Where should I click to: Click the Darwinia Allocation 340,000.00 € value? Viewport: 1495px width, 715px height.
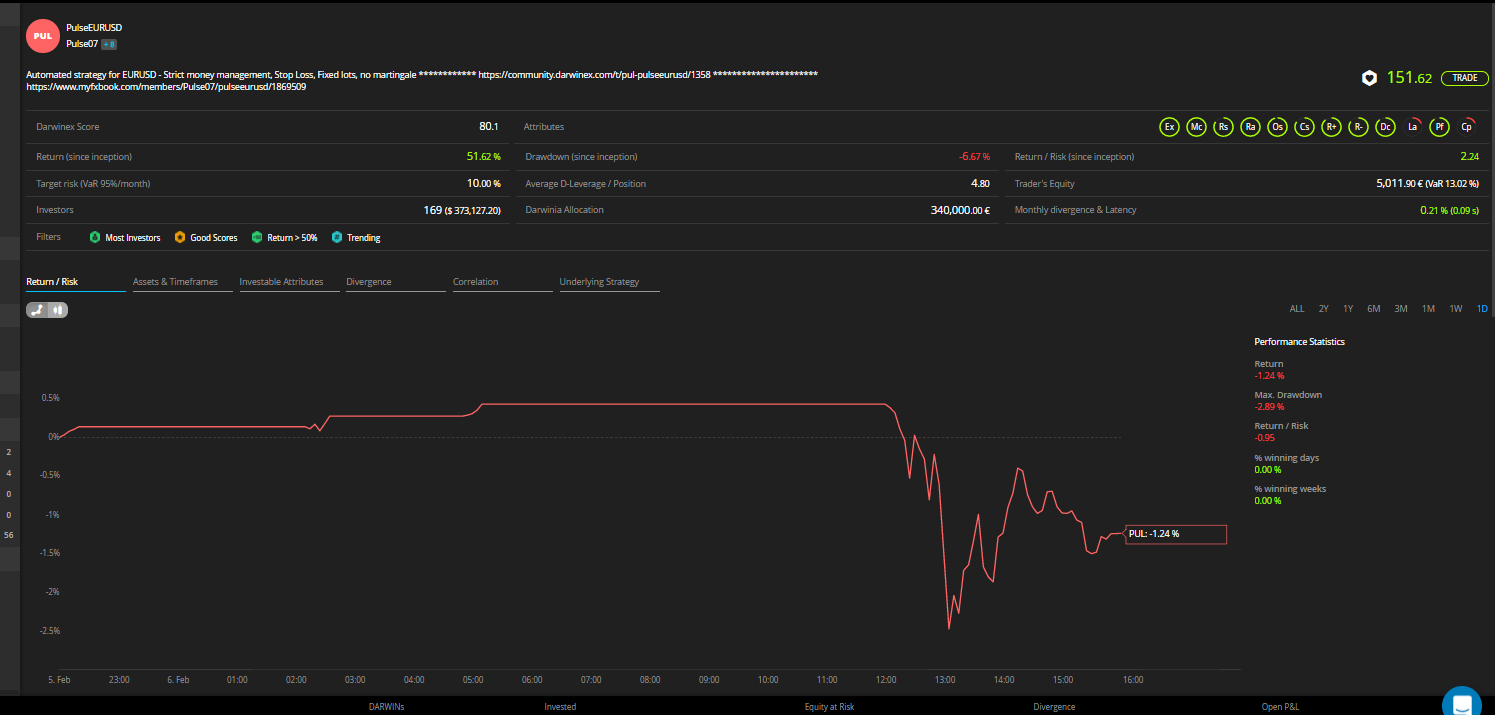pos(960,210)
